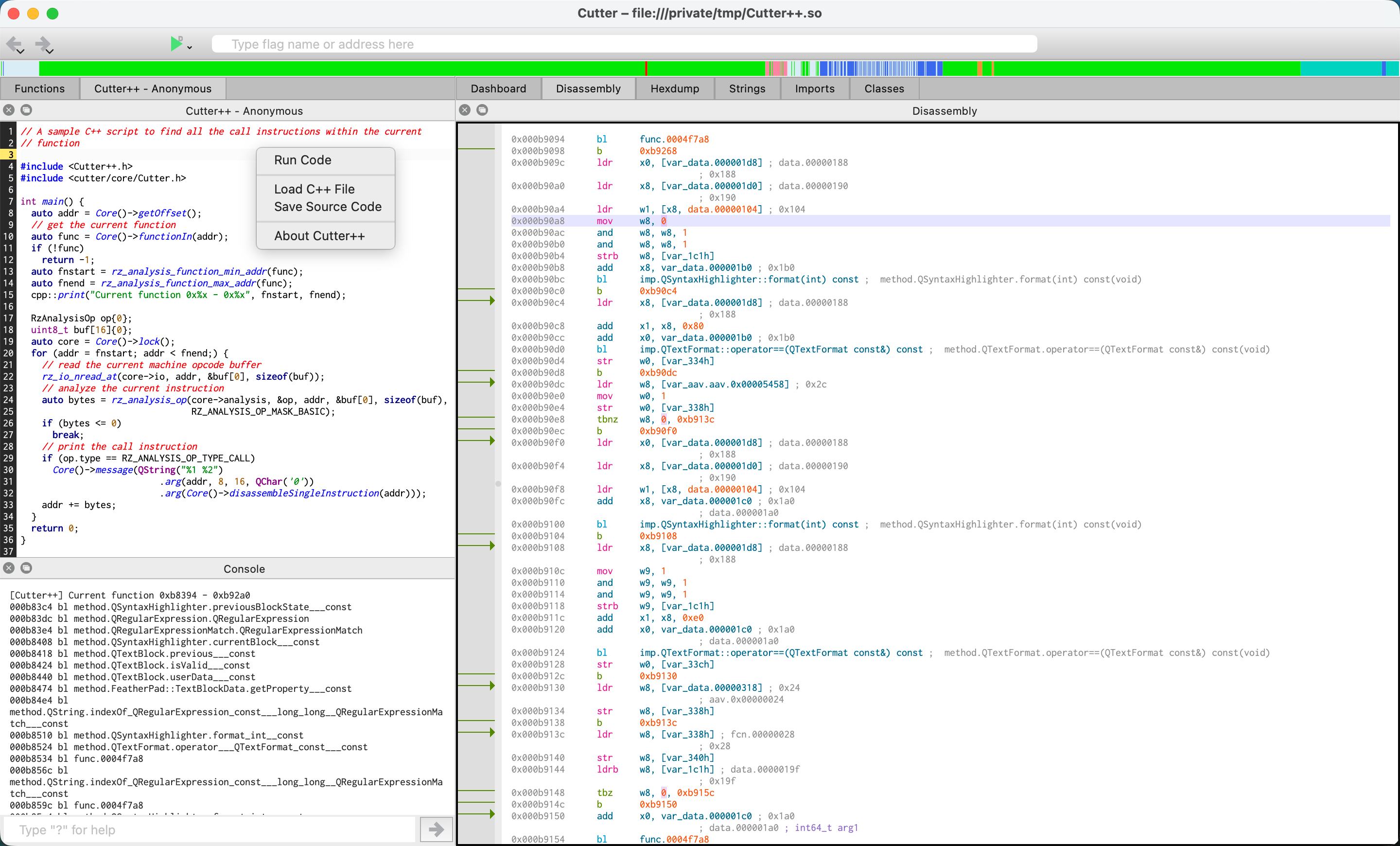Click the back navigation arrow
This screenshot has width=1400, height=846.
tap(13, 43)
